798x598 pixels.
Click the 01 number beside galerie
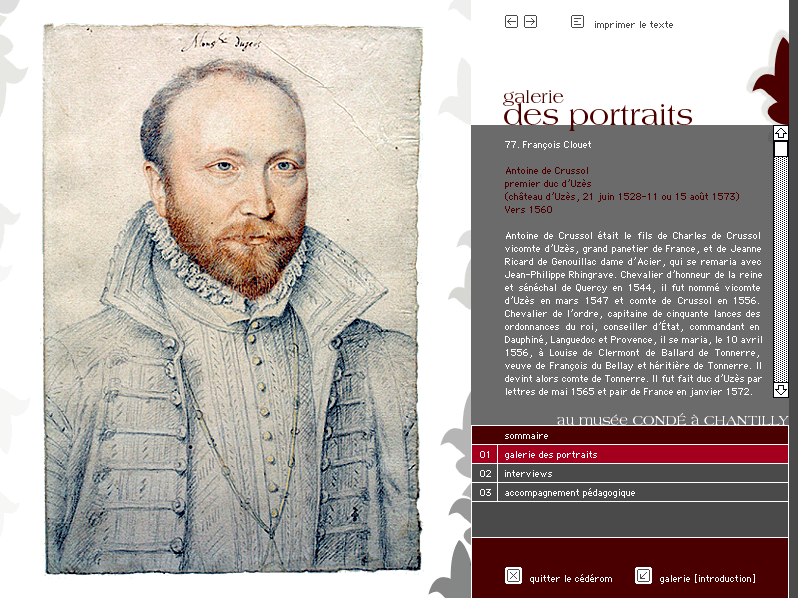[x=484, y=454]
